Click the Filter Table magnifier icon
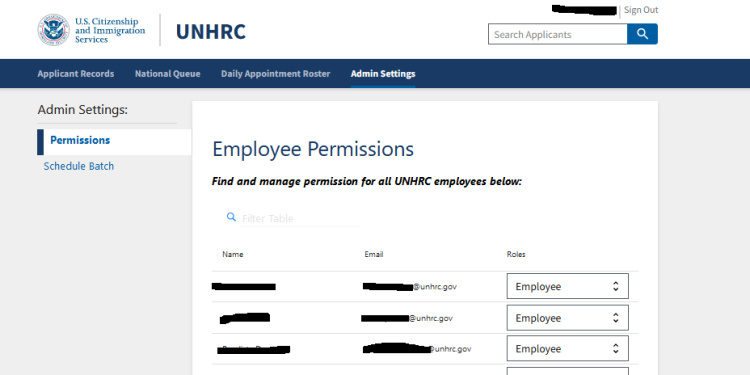 click(x=232, y=217)
